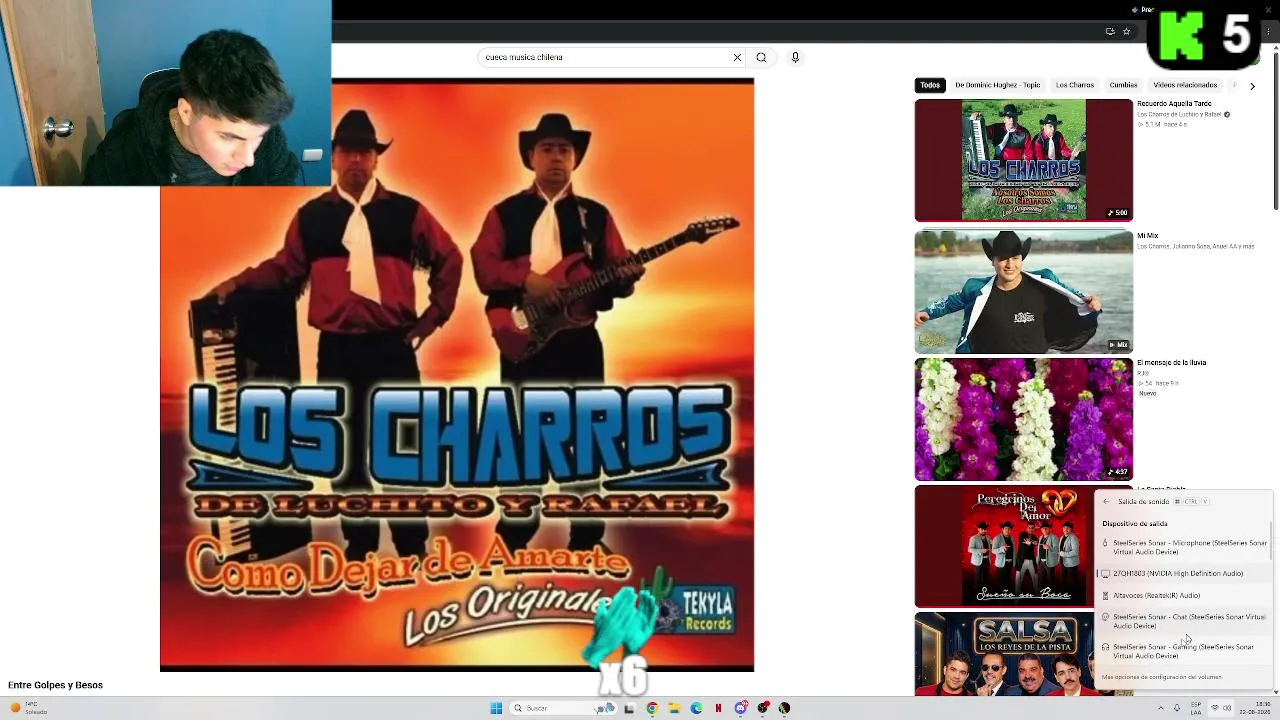Go back in the sound output panel
The height and width of the screenshot is (720, 1280).
point(1106,501)
